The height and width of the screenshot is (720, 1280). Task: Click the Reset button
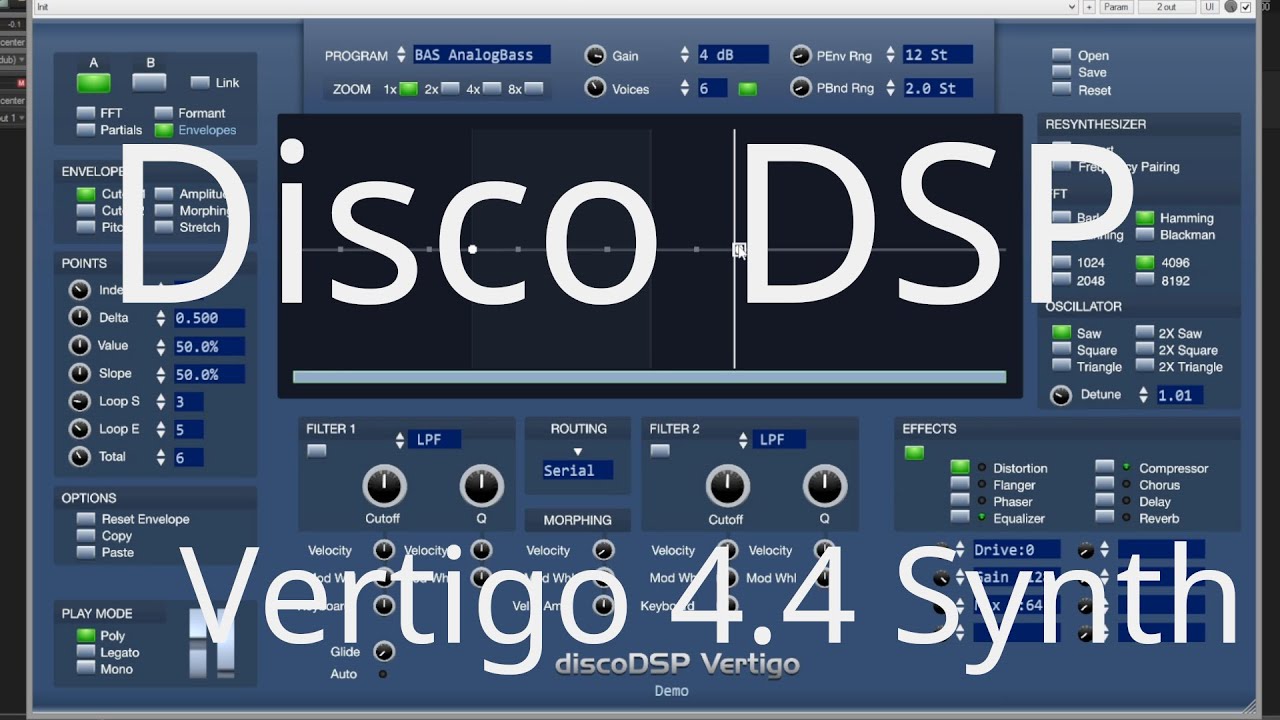[1061, 90]
